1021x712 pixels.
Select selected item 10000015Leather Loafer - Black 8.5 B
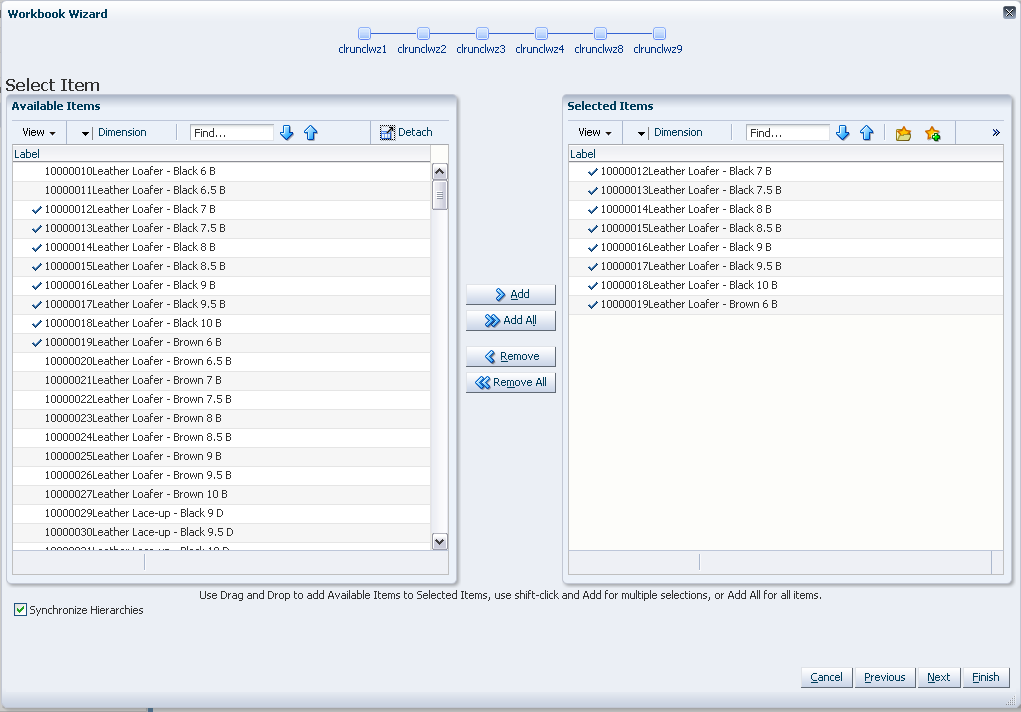point(786,228)
